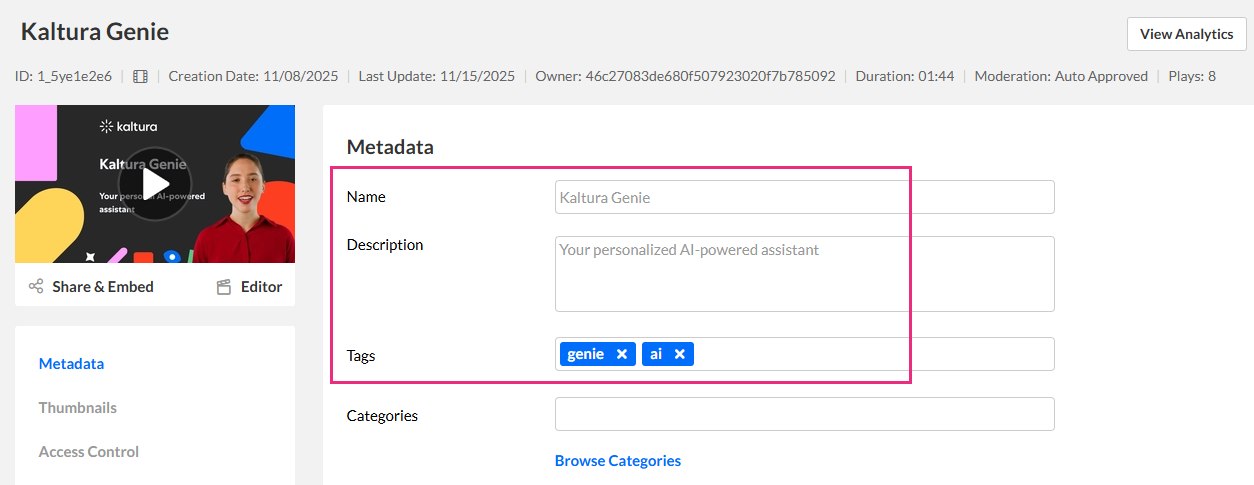Switch to the Thumbnails section
Viewport: 1254px width, 485px height.
(77, 408)
